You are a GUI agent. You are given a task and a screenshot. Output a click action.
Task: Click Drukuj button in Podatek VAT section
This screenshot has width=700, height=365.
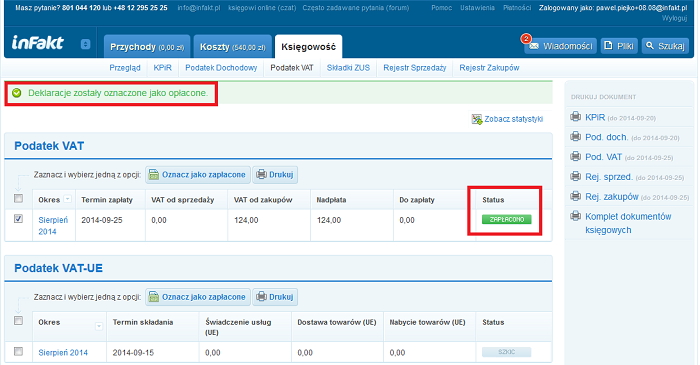[275, 175]
